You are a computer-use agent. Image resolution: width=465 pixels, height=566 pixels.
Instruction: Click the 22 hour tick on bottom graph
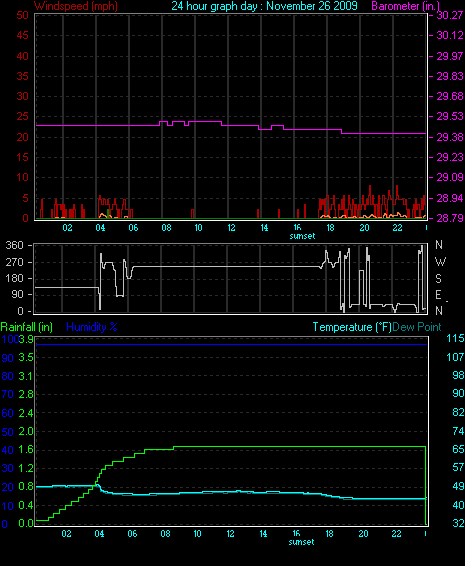click(x=396, y=534)
